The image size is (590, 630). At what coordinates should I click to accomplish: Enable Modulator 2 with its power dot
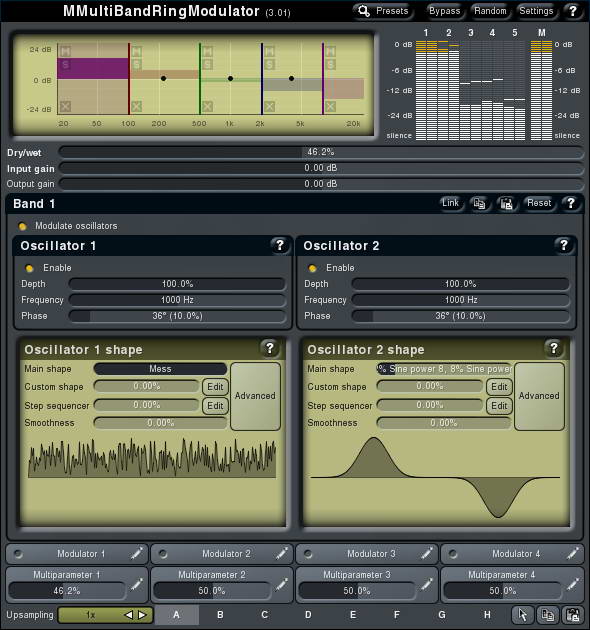coord(163,554)
